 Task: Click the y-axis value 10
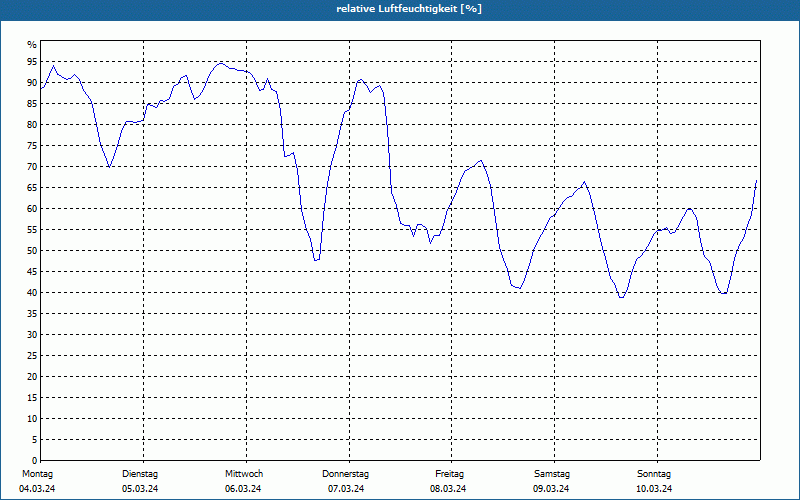(32, 419)
